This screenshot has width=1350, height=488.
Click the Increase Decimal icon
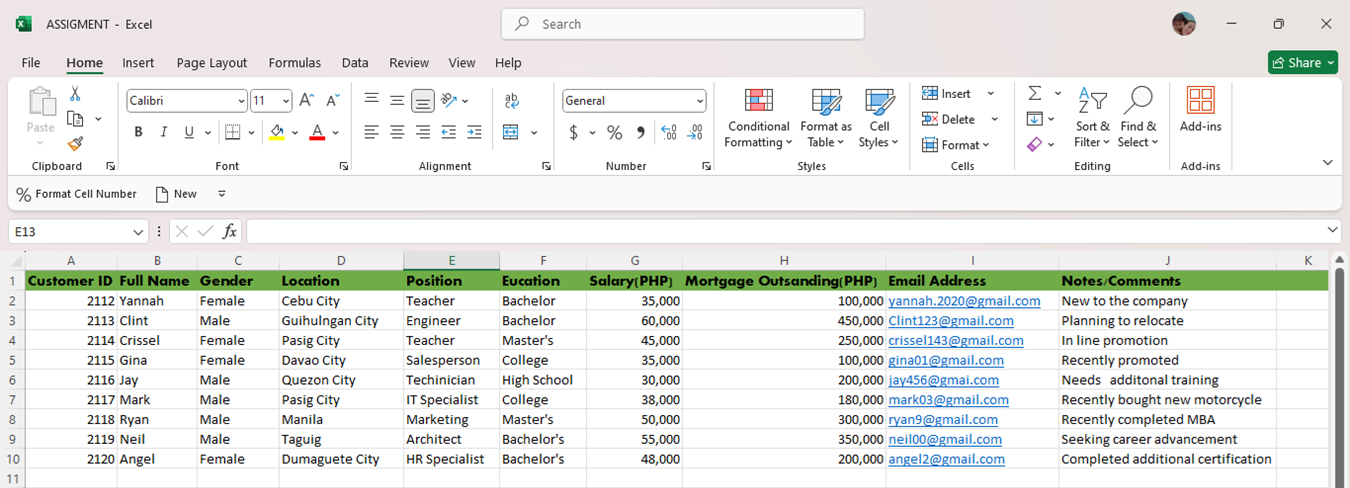(669, 132)
